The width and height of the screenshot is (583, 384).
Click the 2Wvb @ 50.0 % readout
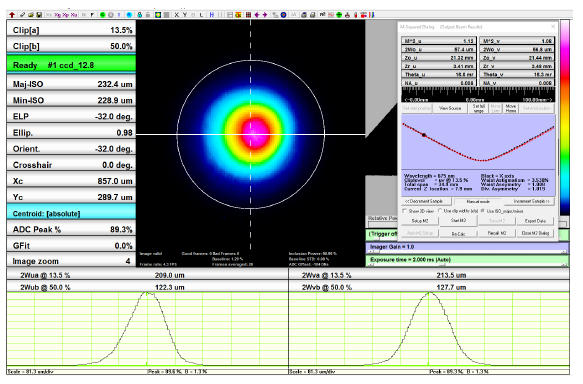click(x=429, y=287)
